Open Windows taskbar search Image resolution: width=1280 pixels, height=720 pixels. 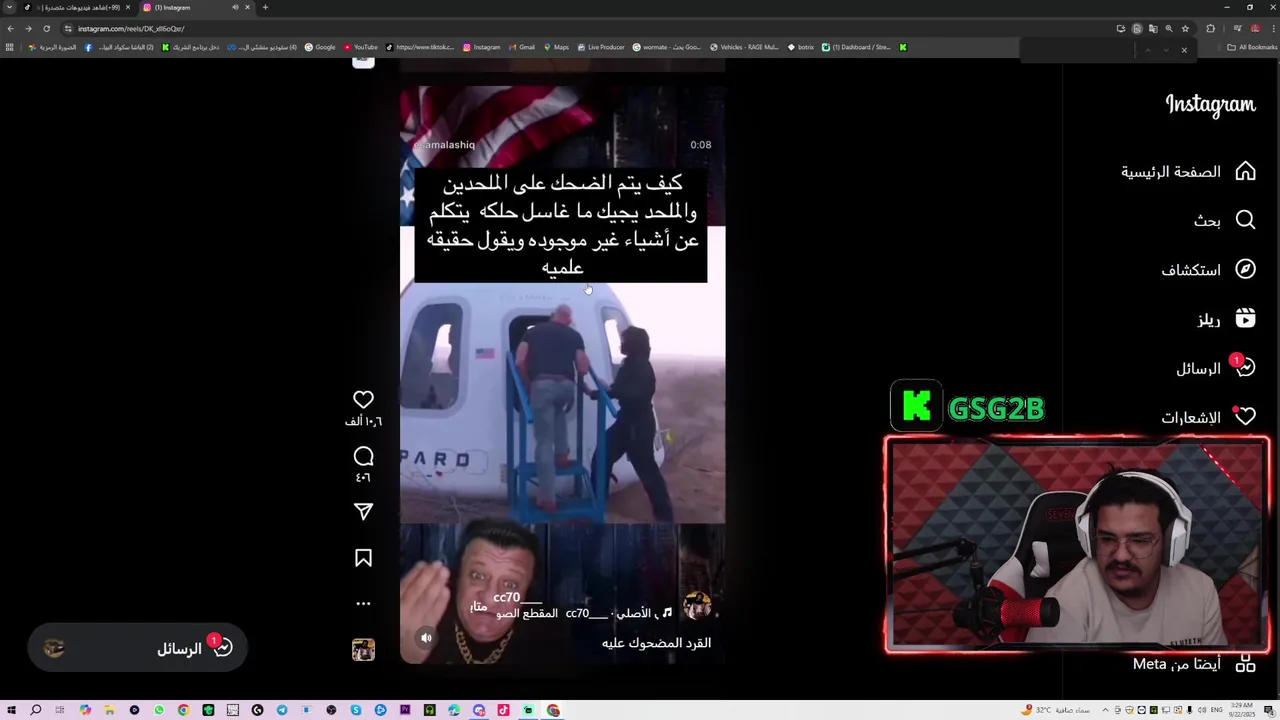[35, 710]
